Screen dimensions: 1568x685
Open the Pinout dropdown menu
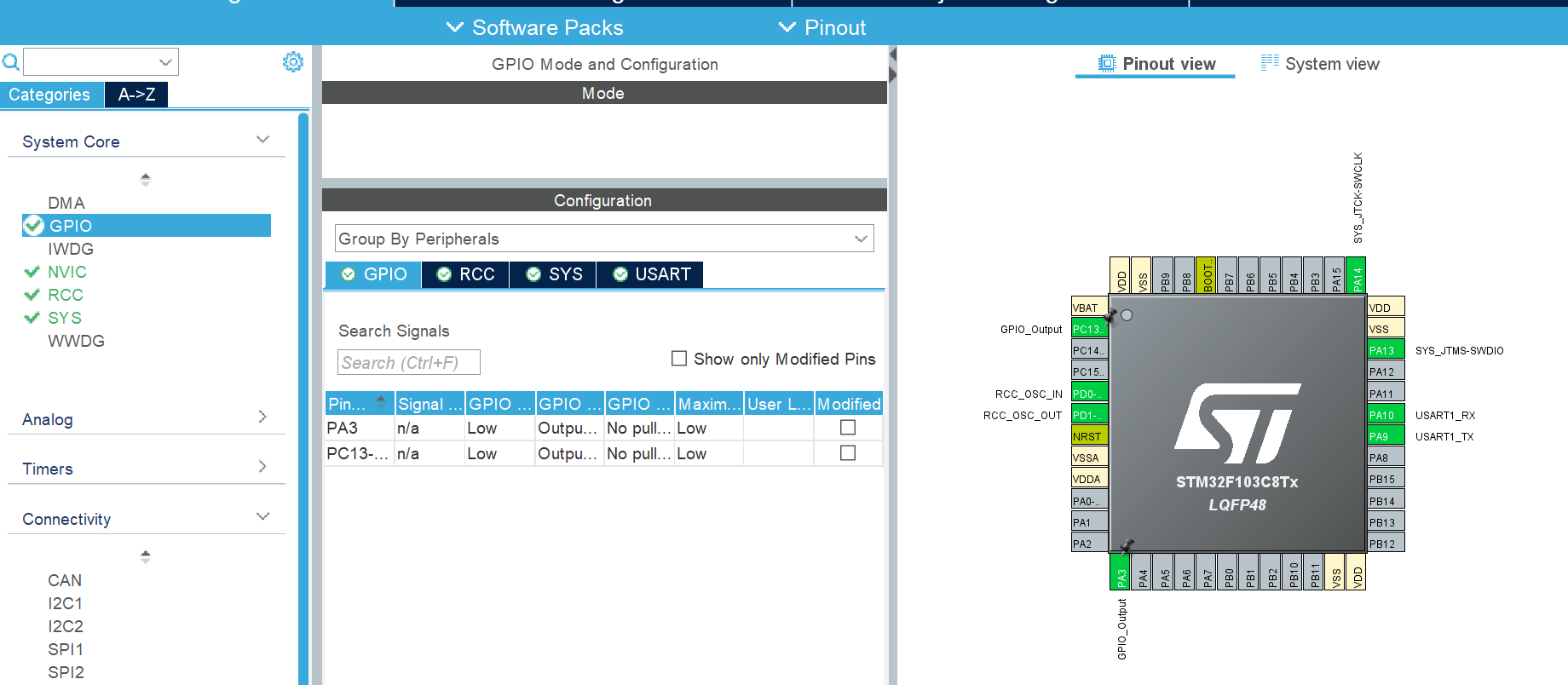[822, 27]
